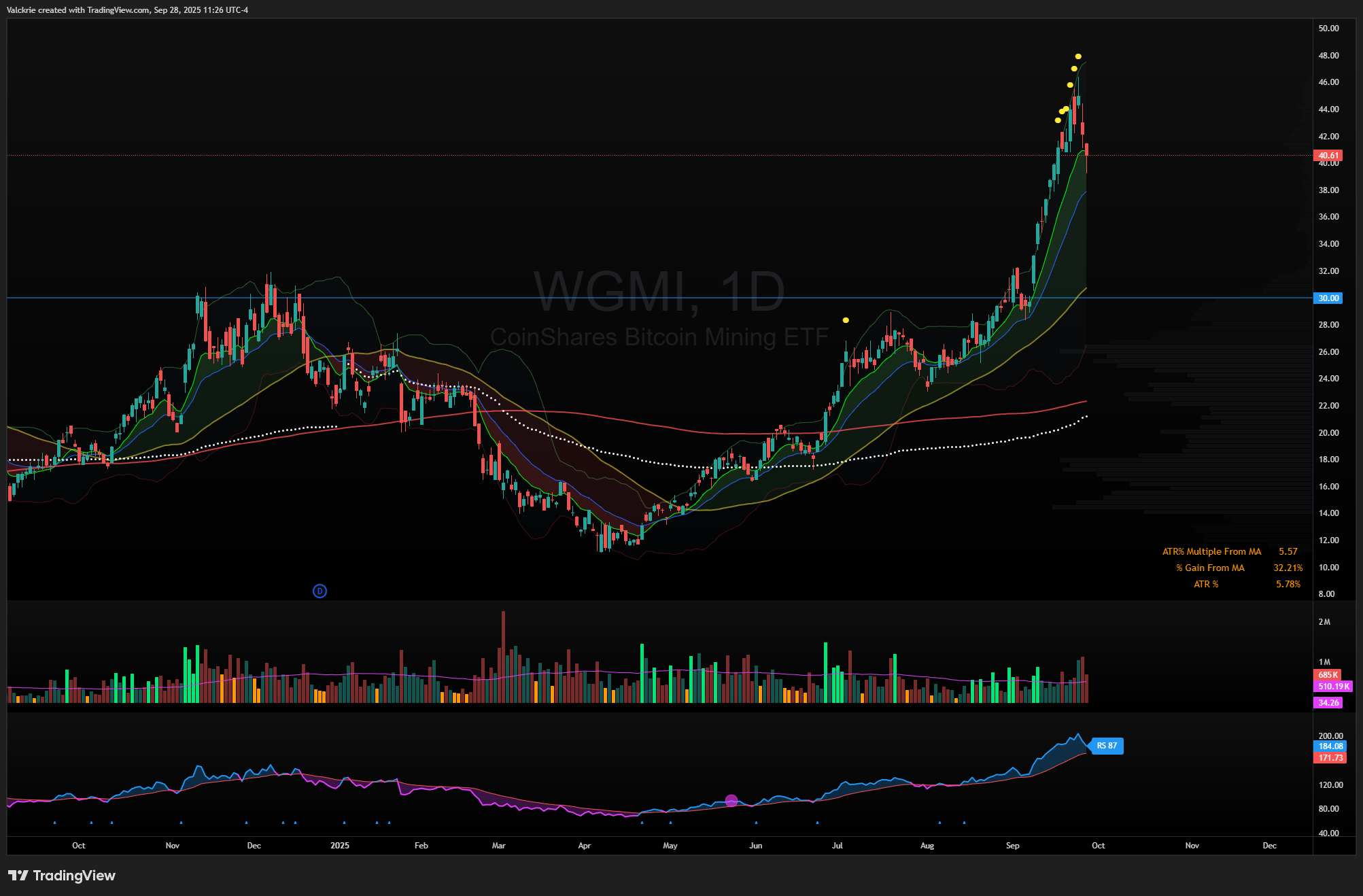Click the blue 184.08 RS value label

[x=1330, y=746]
